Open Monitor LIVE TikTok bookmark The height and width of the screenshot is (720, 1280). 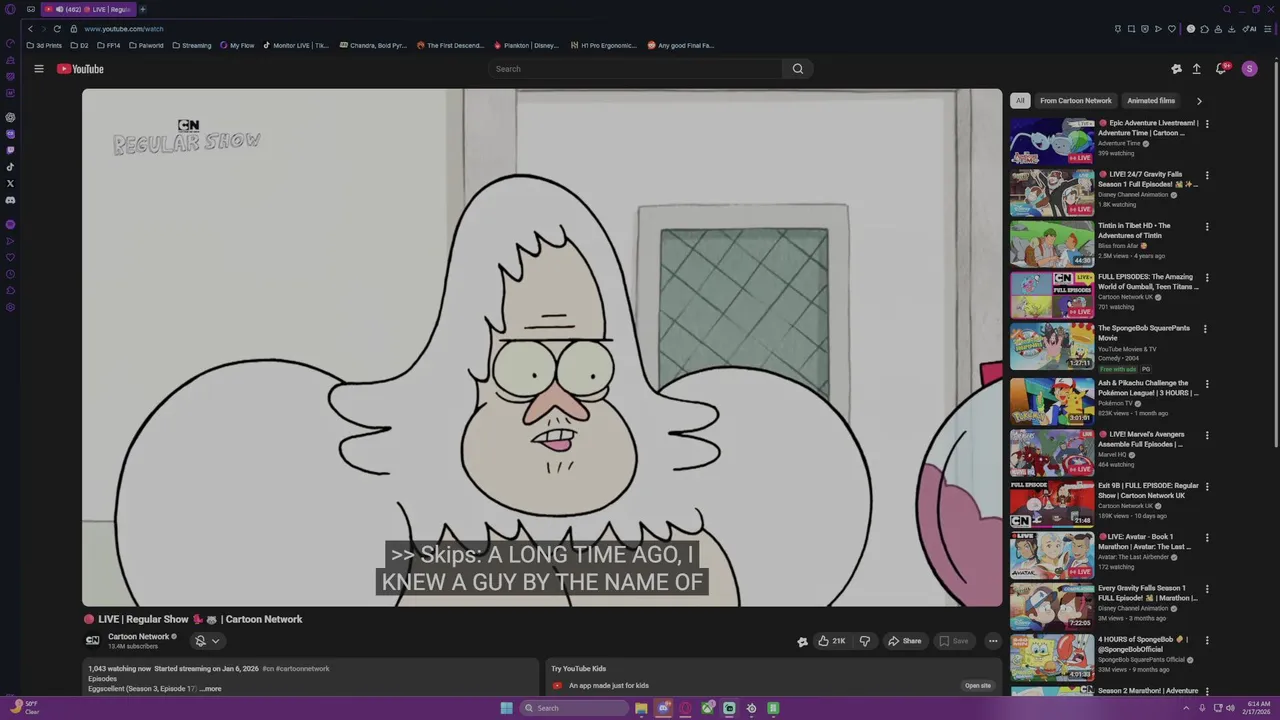[x=296, y=45]
